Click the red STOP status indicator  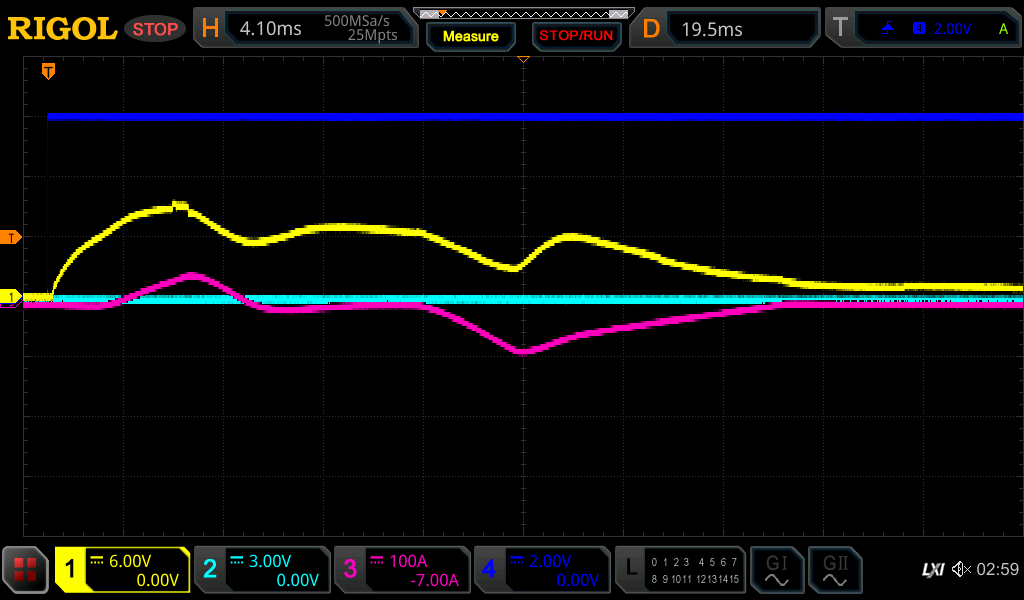pyautogui.click(x=155, y=29)
